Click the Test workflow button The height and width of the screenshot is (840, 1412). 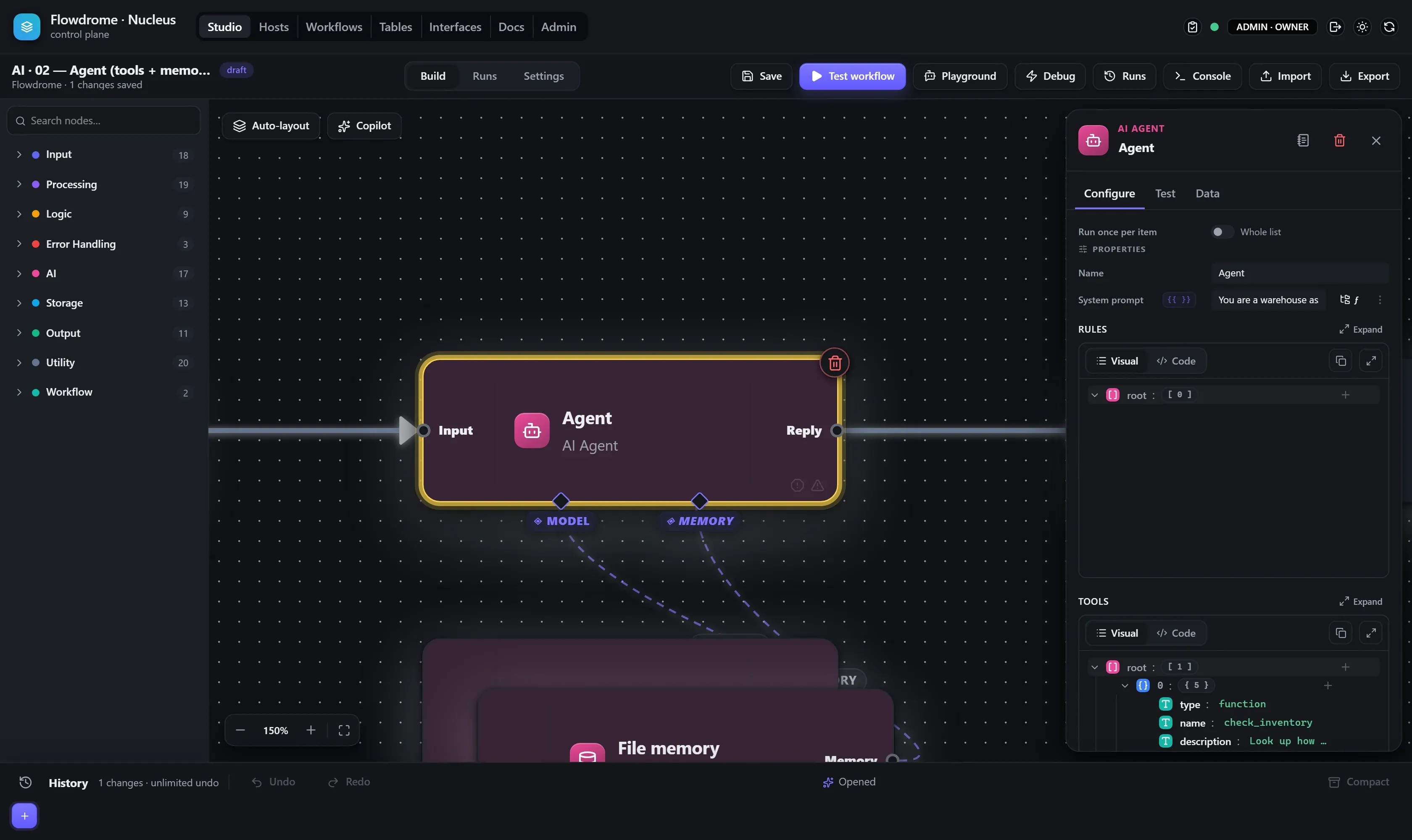(x=852, y=76)
